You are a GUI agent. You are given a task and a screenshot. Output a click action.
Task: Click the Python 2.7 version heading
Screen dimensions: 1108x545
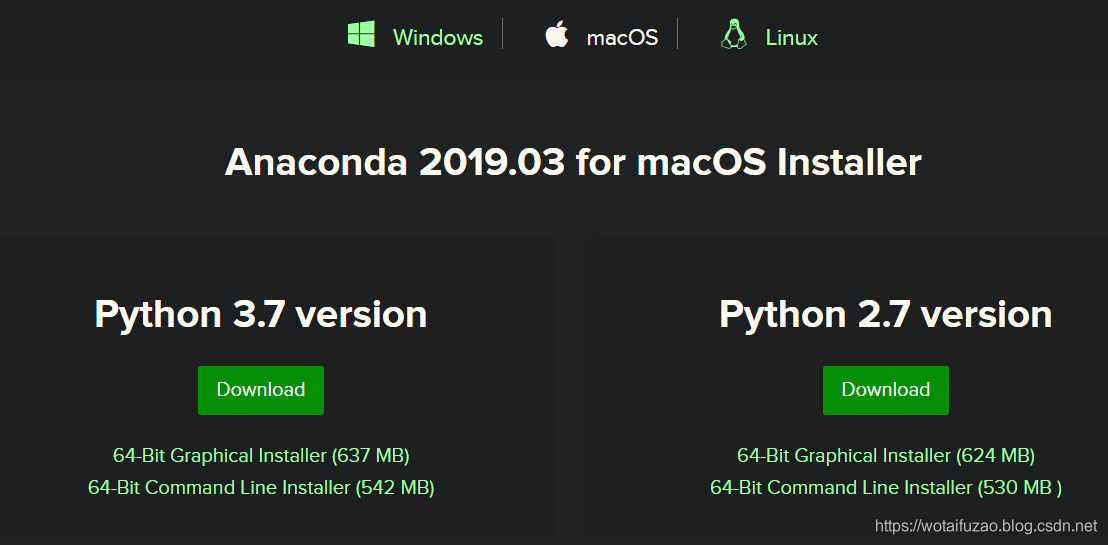point(885,315)
